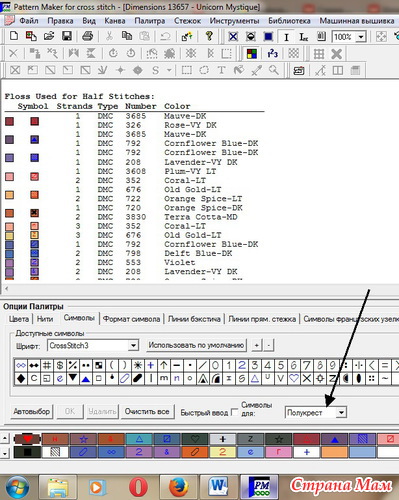The height and width of the screenshot is (500, 399).
Task: Click the Copy toolbar icon
Action: (127, 36)
